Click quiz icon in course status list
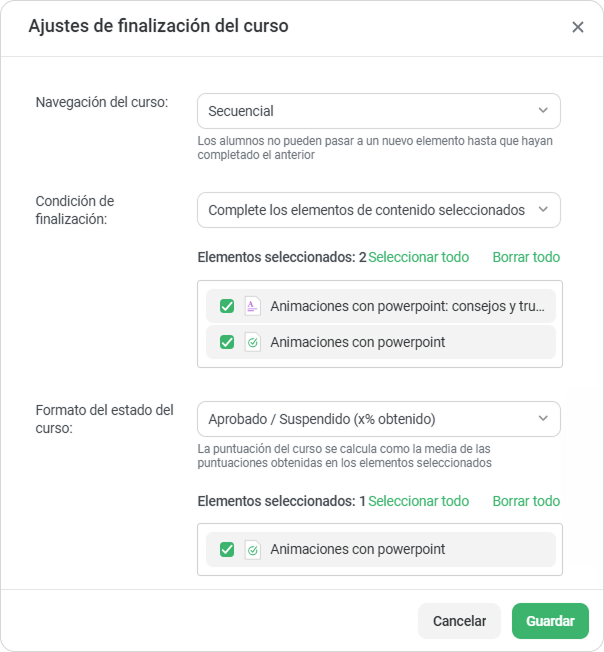 pos(252,550)
